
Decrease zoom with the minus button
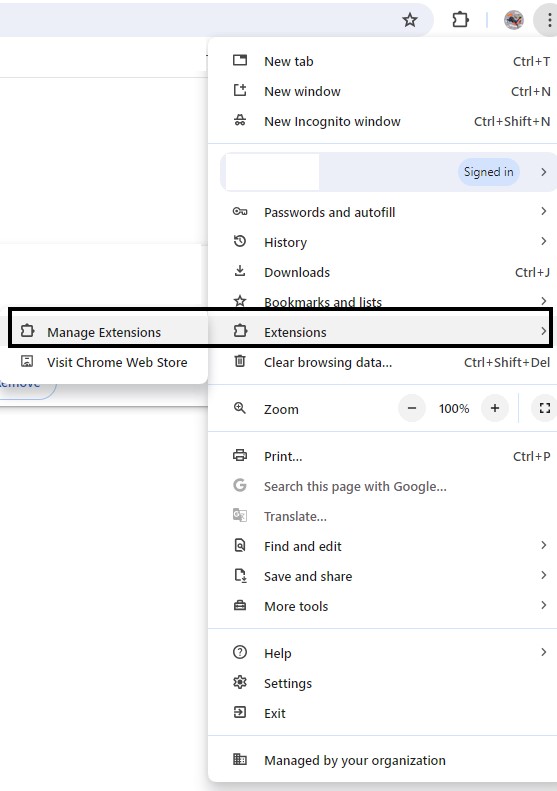(x=412, y=408)
